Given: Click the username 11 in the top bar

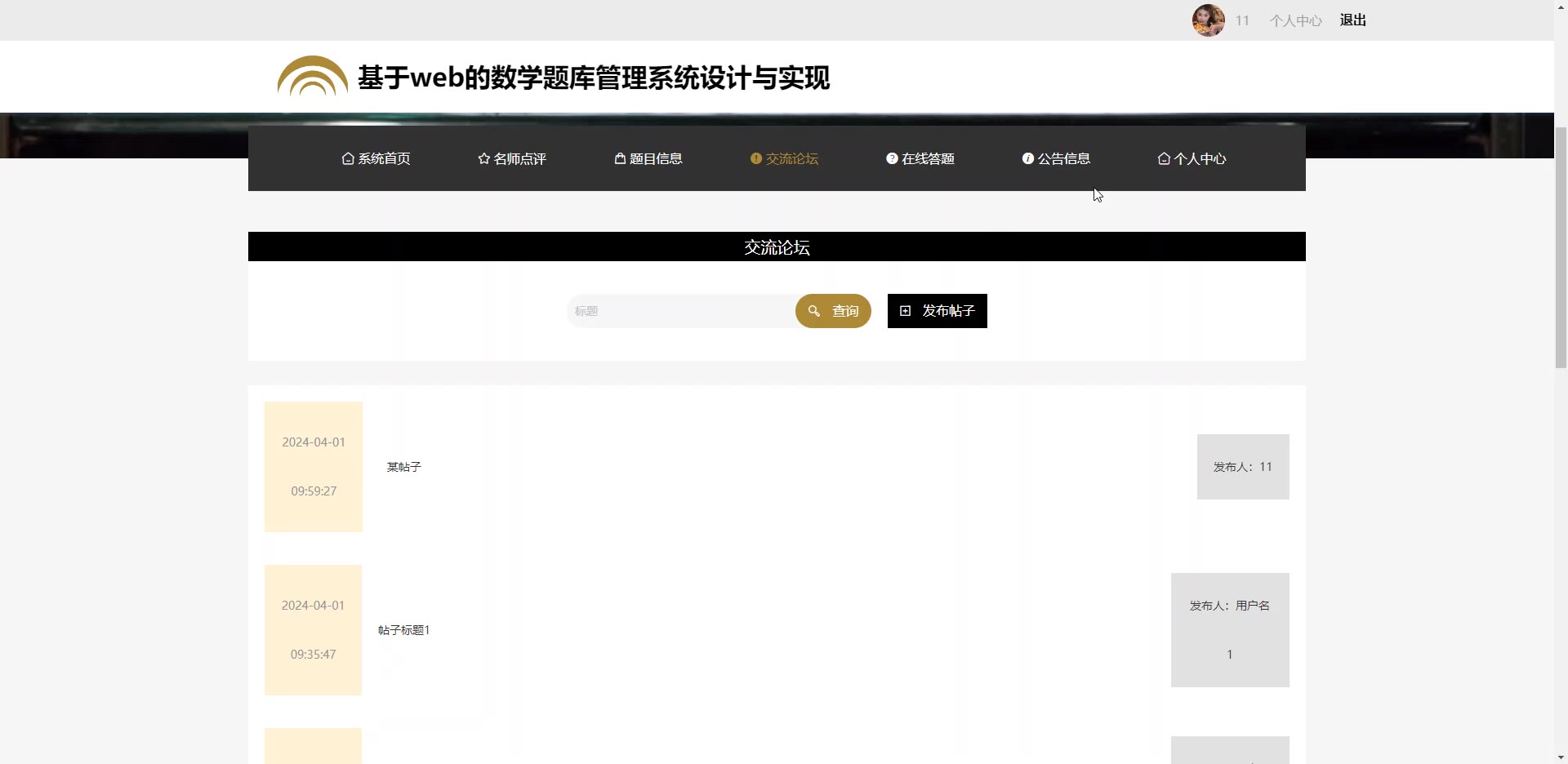Looking at the screenshot, I should [x=1242, y=20].
